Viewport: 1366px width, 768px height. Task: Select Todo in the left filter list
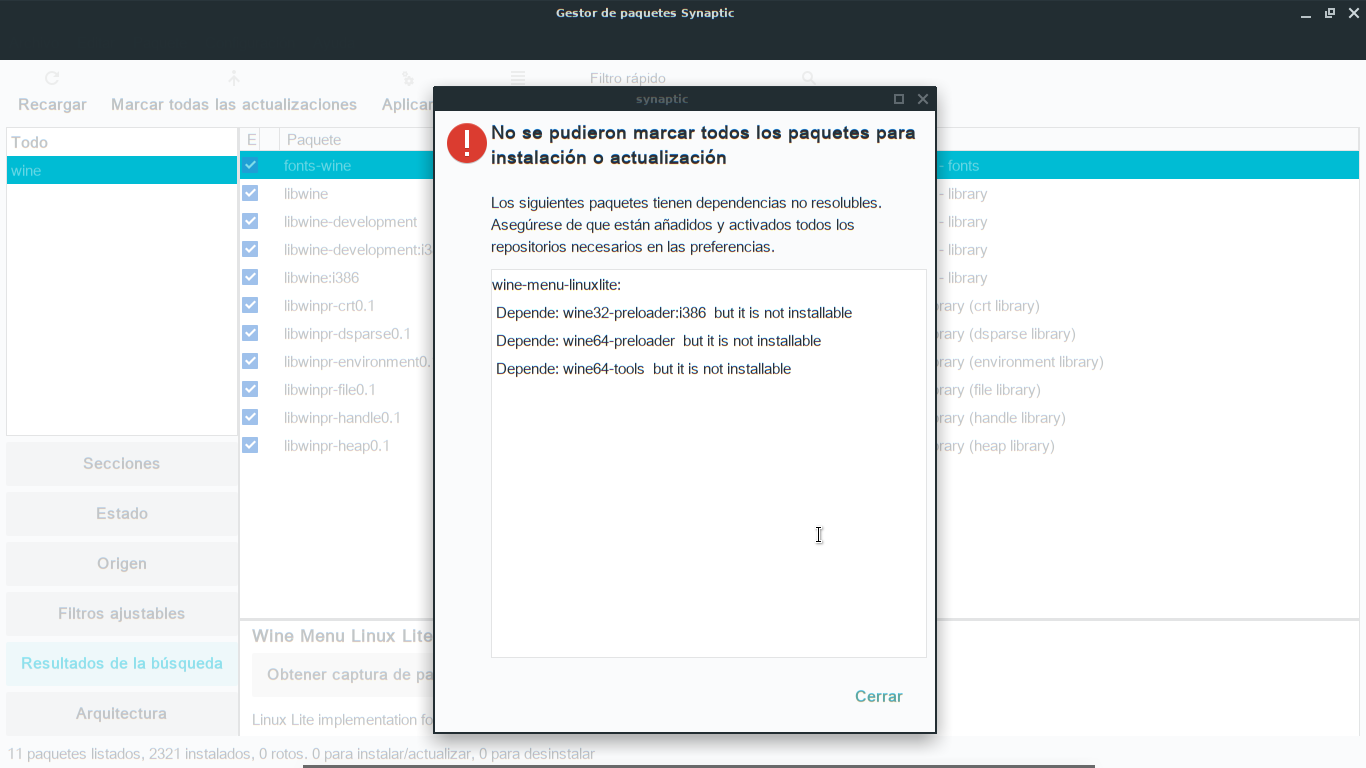tap(122, 142)
